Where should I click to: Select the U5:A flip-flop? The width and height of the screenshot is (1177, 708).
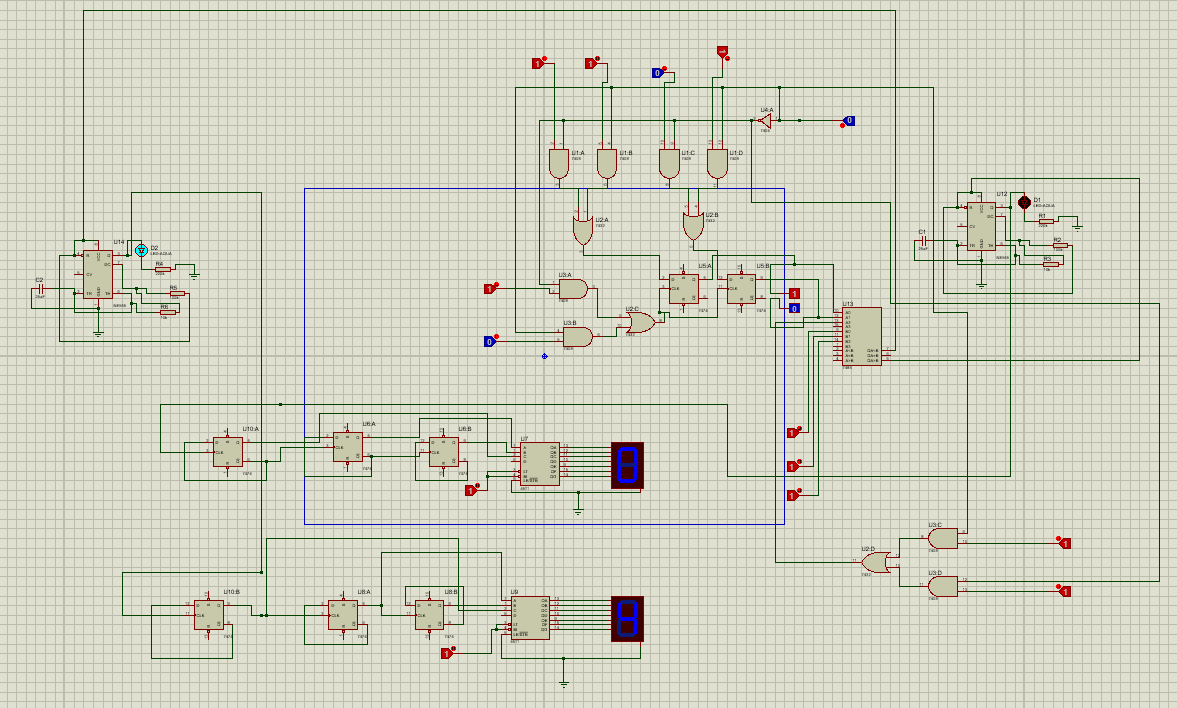tap(682, 290)
